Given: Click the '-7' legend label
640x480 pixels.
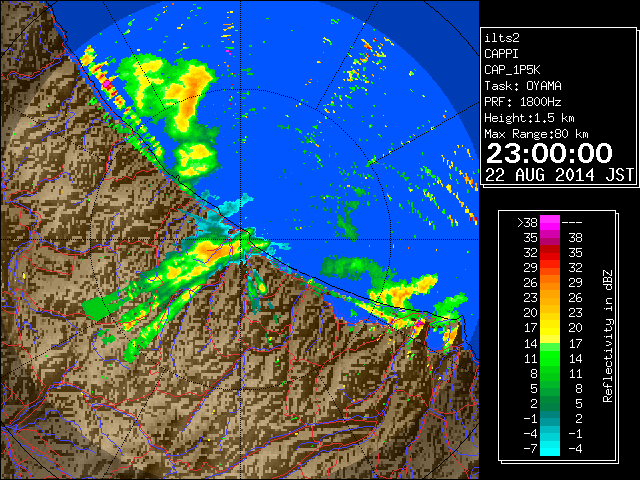Looking at the screenshot, I should (x=530, y=449).
